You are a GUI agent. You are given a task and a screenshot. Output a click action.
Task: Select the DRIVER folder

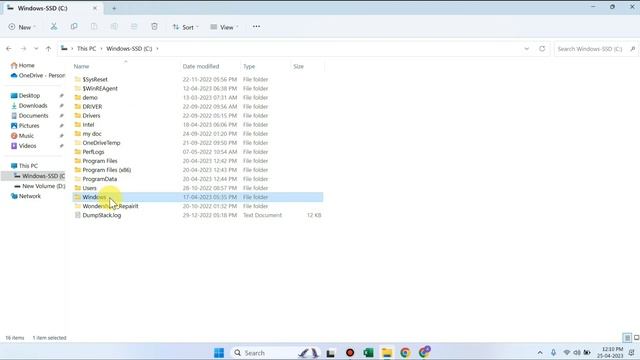pyautogui.click(x=92, y=107)
